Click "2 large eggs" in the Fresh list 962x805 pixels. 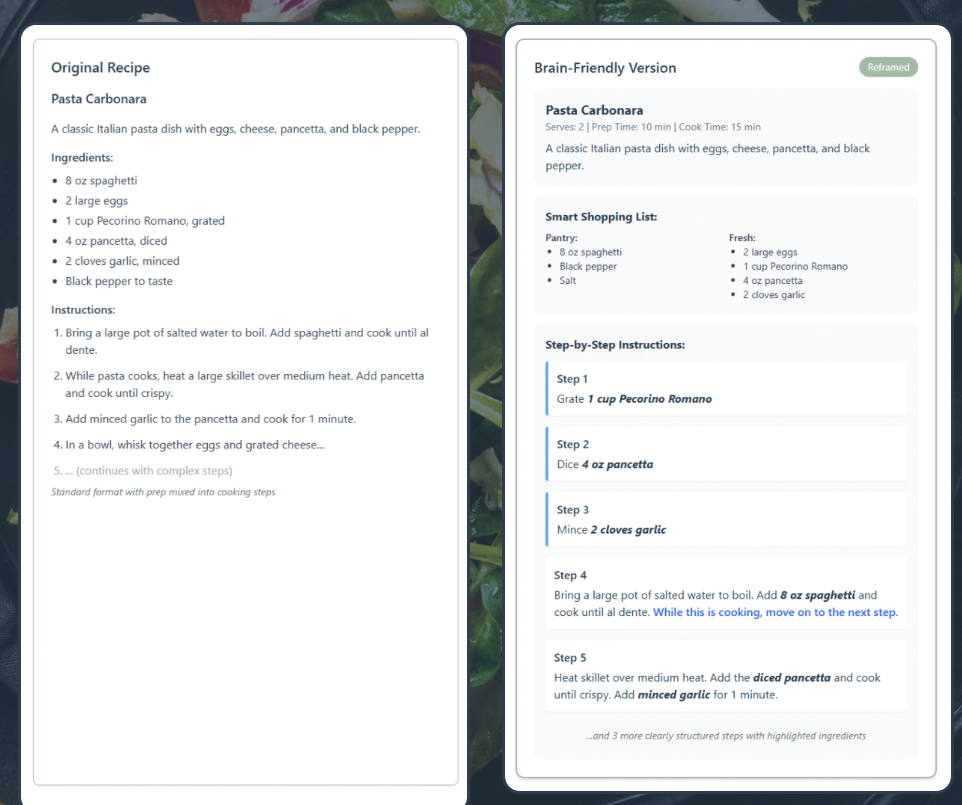(x=770, y=252)
